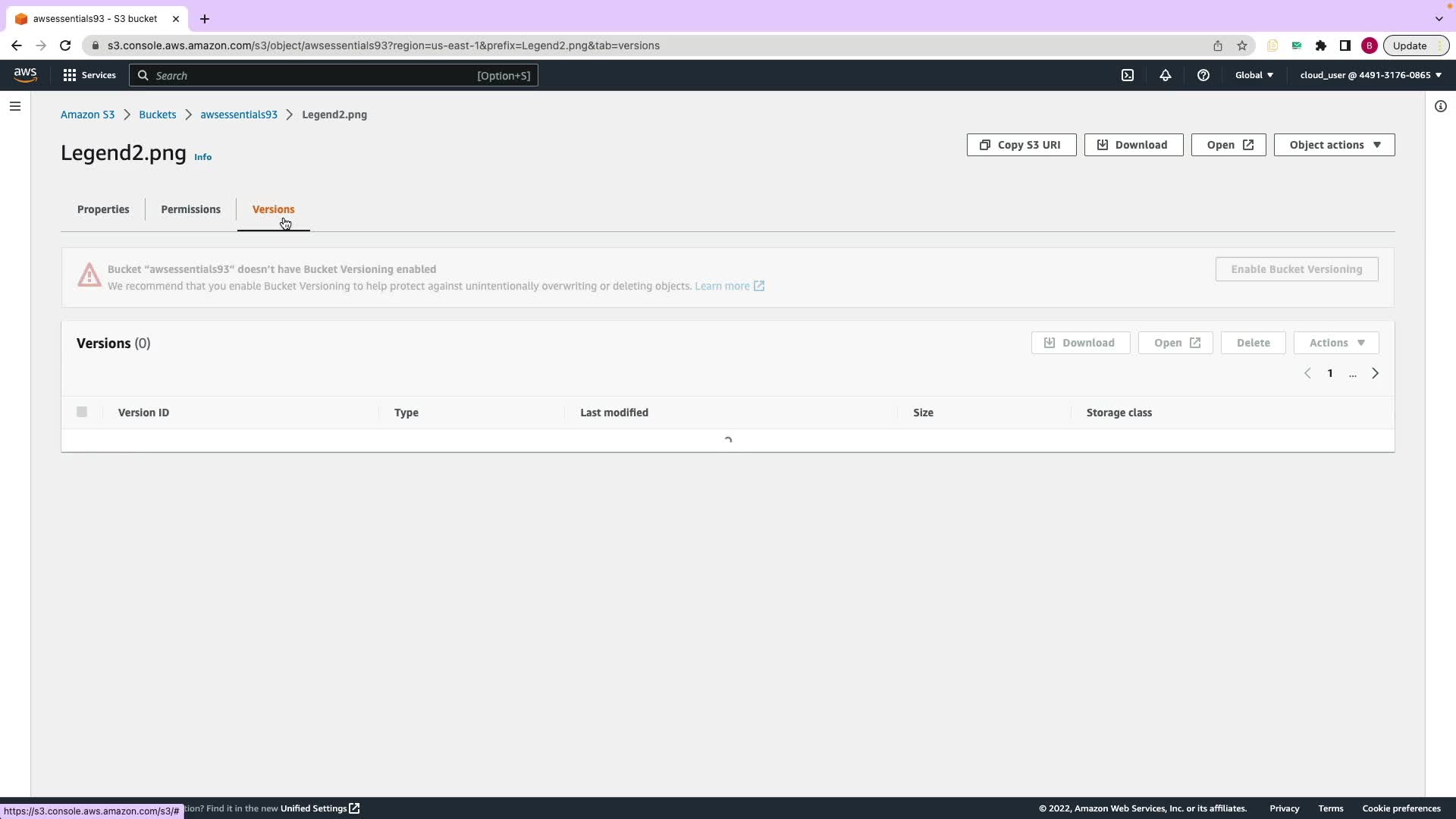The width and height of the screenshot is (1456, 819).
Task: Click the AWS logo home icon
Action: [25, 74]
